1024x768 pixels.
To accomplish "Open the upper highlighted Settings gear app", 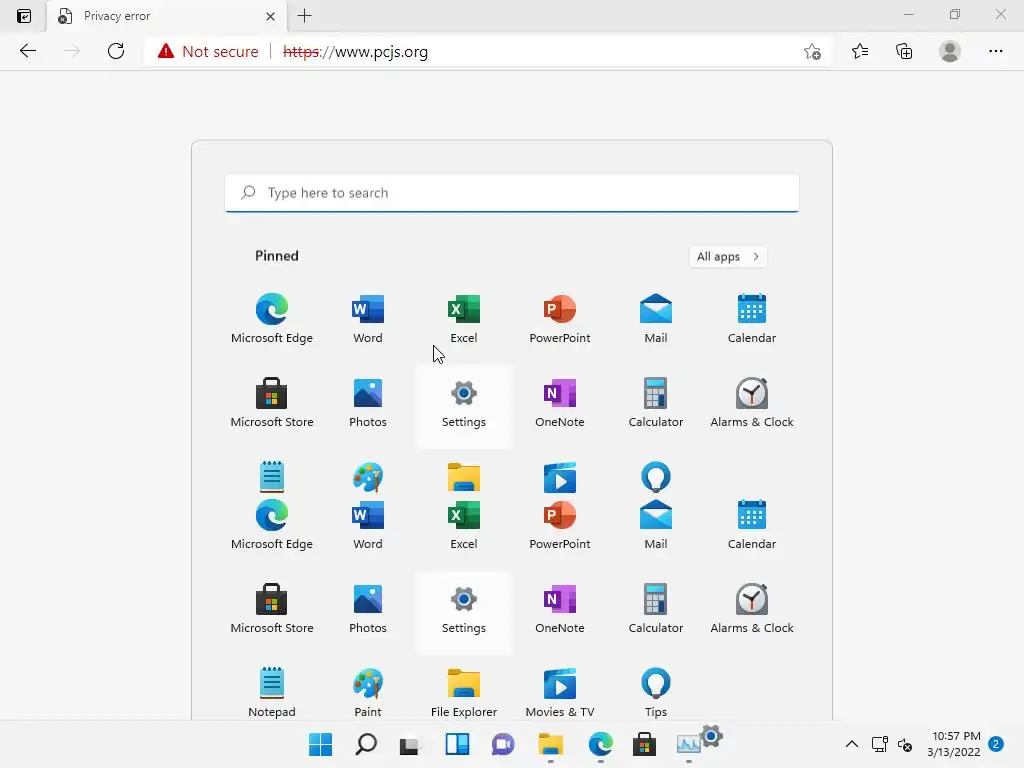I will tap(464, 406).
